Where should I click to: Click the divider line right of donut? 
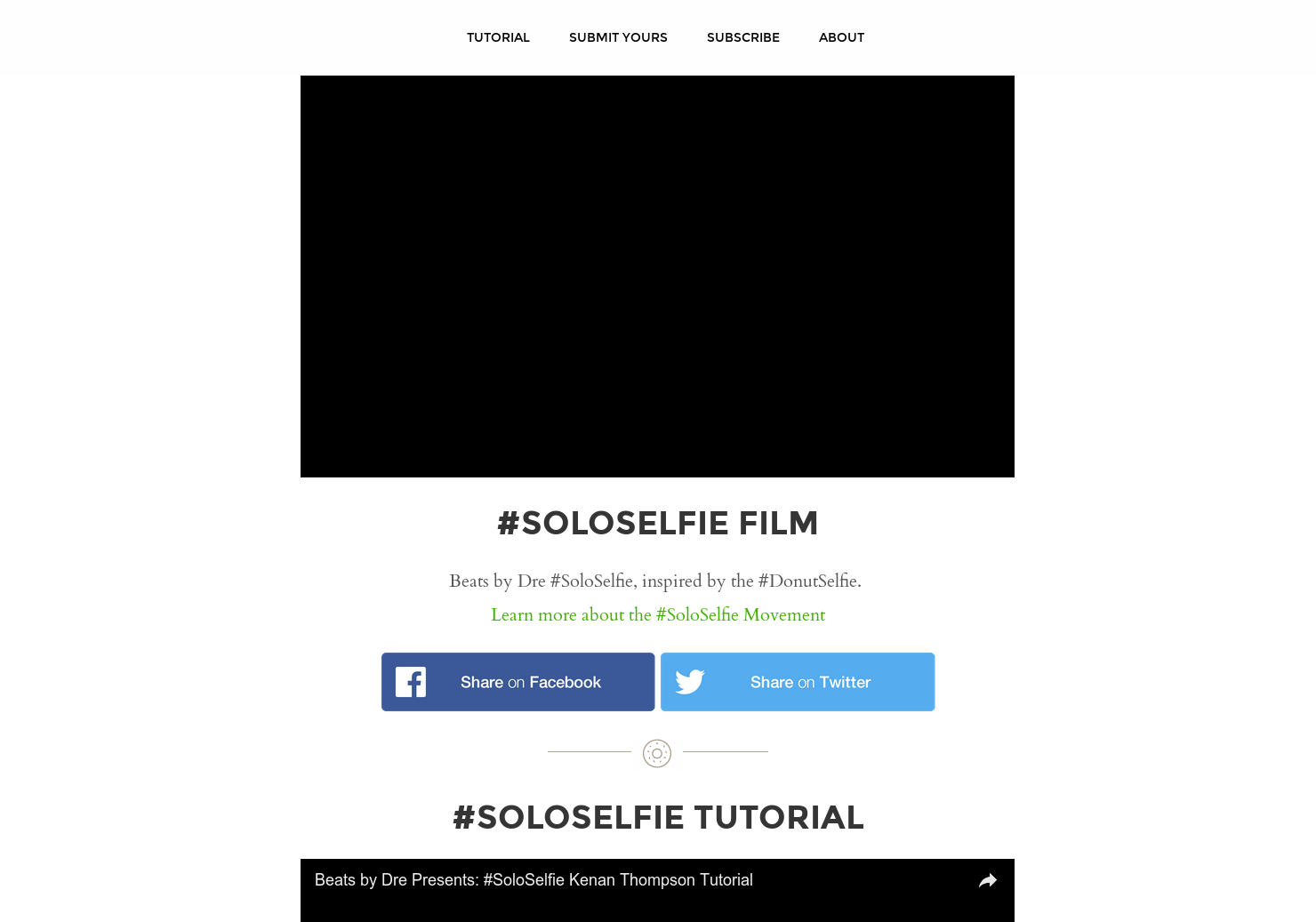click(726, 751)
